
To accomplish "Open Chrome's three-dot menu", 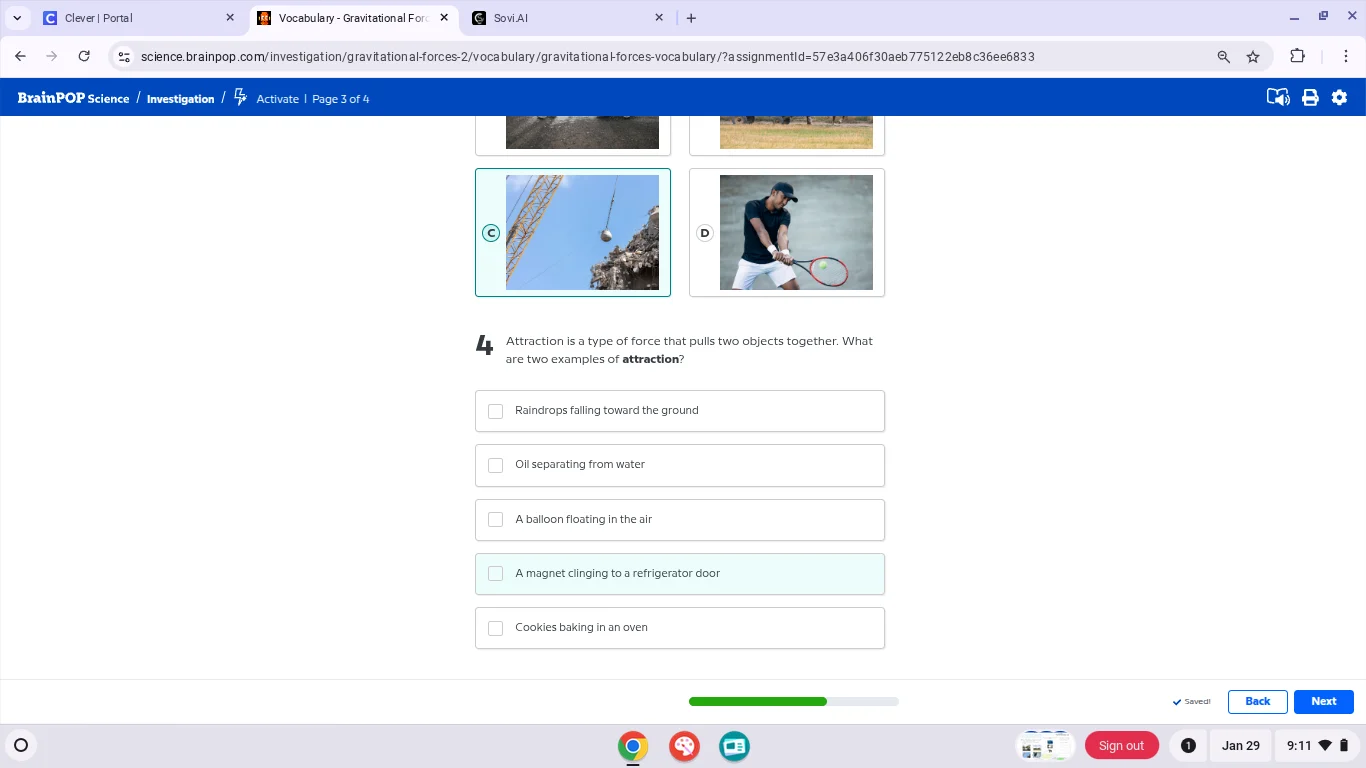I will pos(1348,57).
